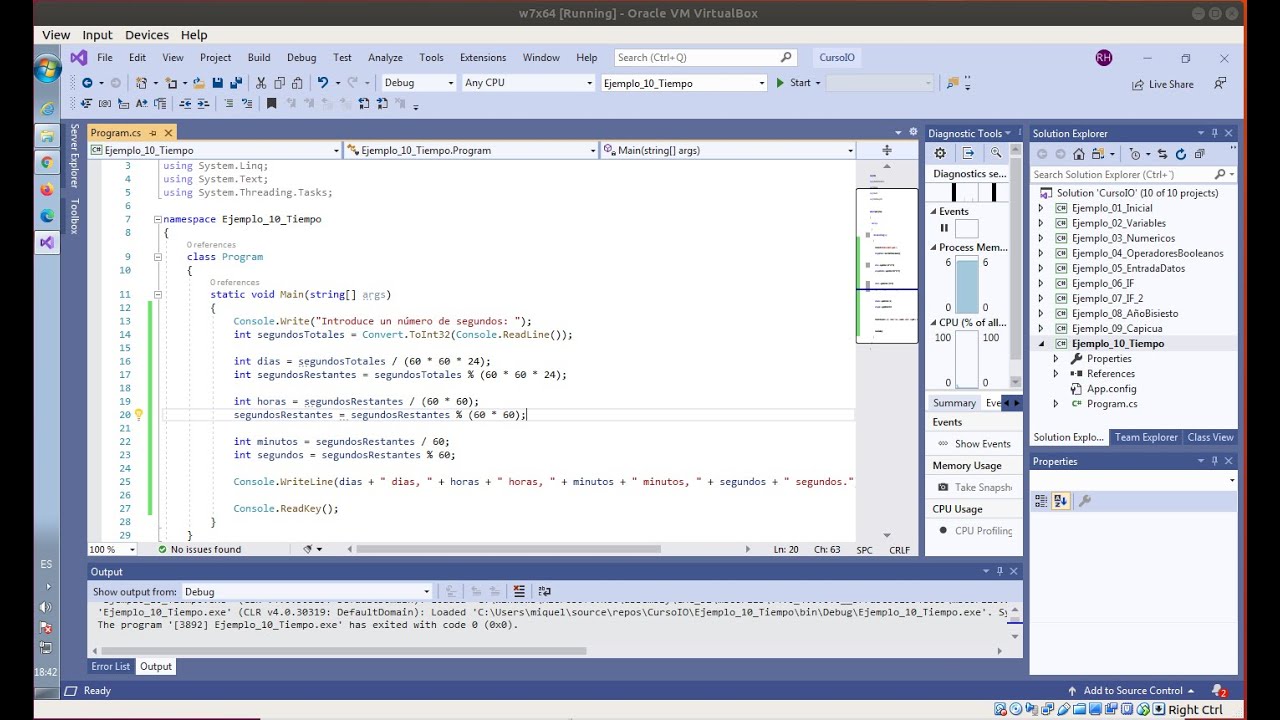Toggle a bookmark with the bookmark icon
The image size is (1280, 720).
point(271,104)
